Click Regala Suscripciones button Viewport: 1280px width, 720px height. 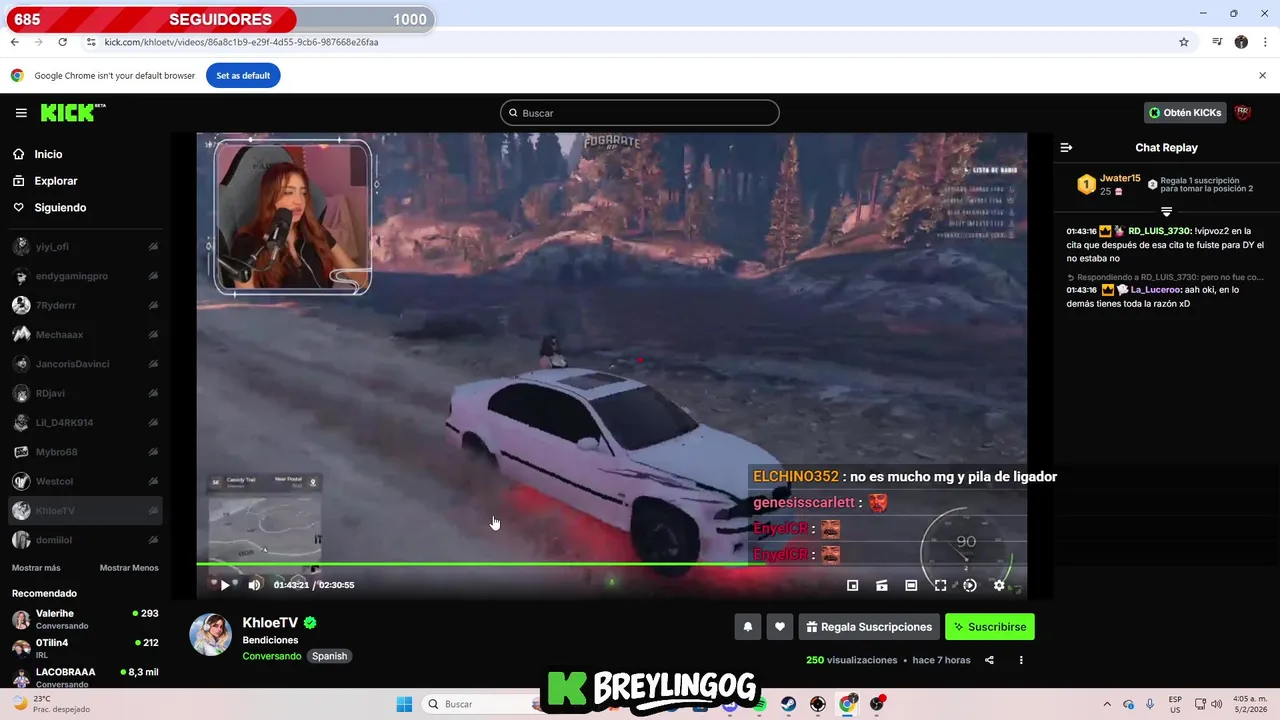[x=869, y=627]
